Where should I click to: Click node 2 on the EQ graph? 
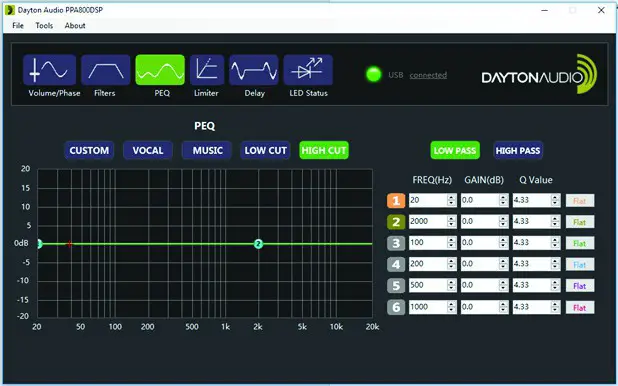258,244
